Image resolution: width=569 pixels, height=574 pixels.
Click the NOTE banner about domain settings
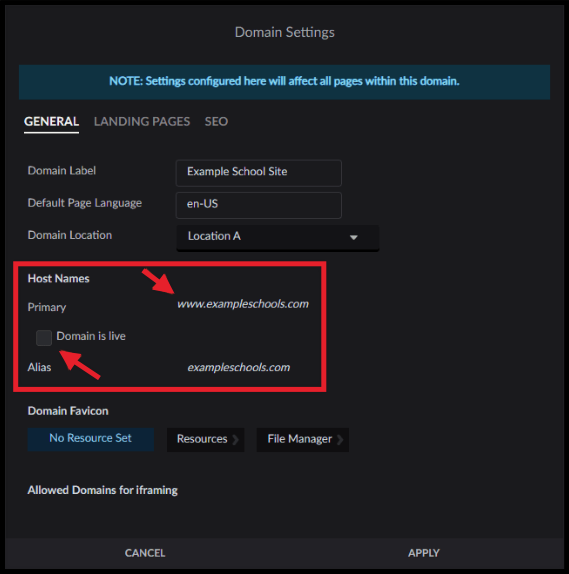coord(284,82)
